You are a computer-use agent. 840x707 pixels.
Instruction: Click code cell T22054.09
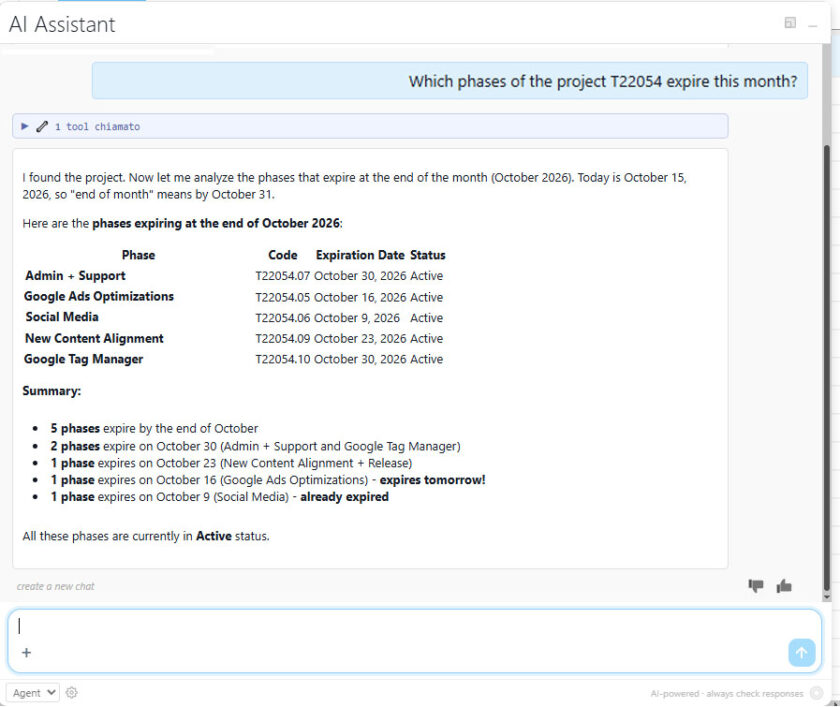(283, 339)
